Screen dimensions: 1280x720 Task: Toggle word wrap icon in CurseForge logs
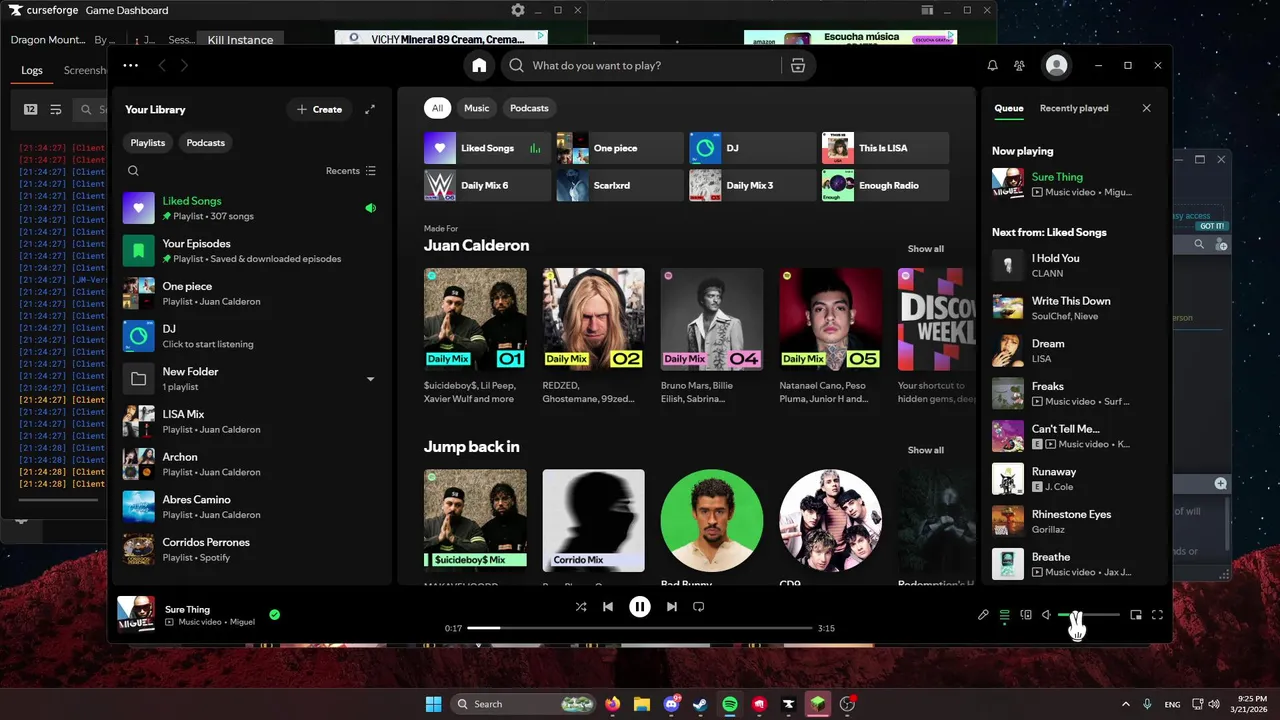coord(56,109)
